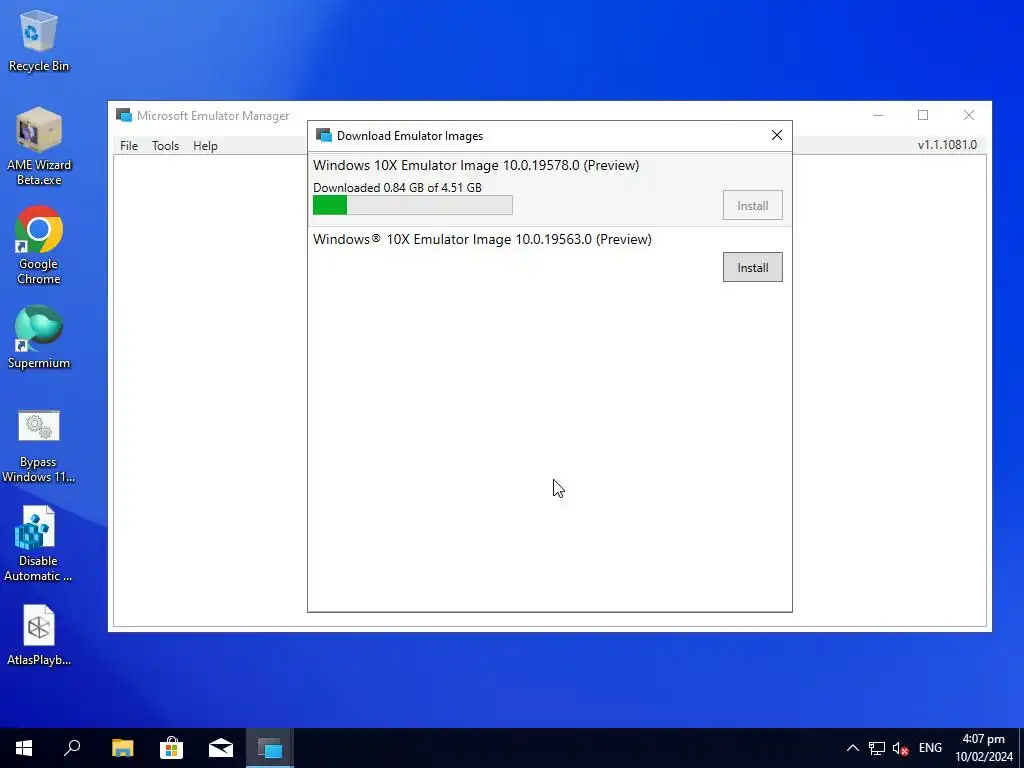This screenshot has width=1024, height=768.
Task: Open clock and date flyout
Action: pyautogui.click(x=984, y=748)
